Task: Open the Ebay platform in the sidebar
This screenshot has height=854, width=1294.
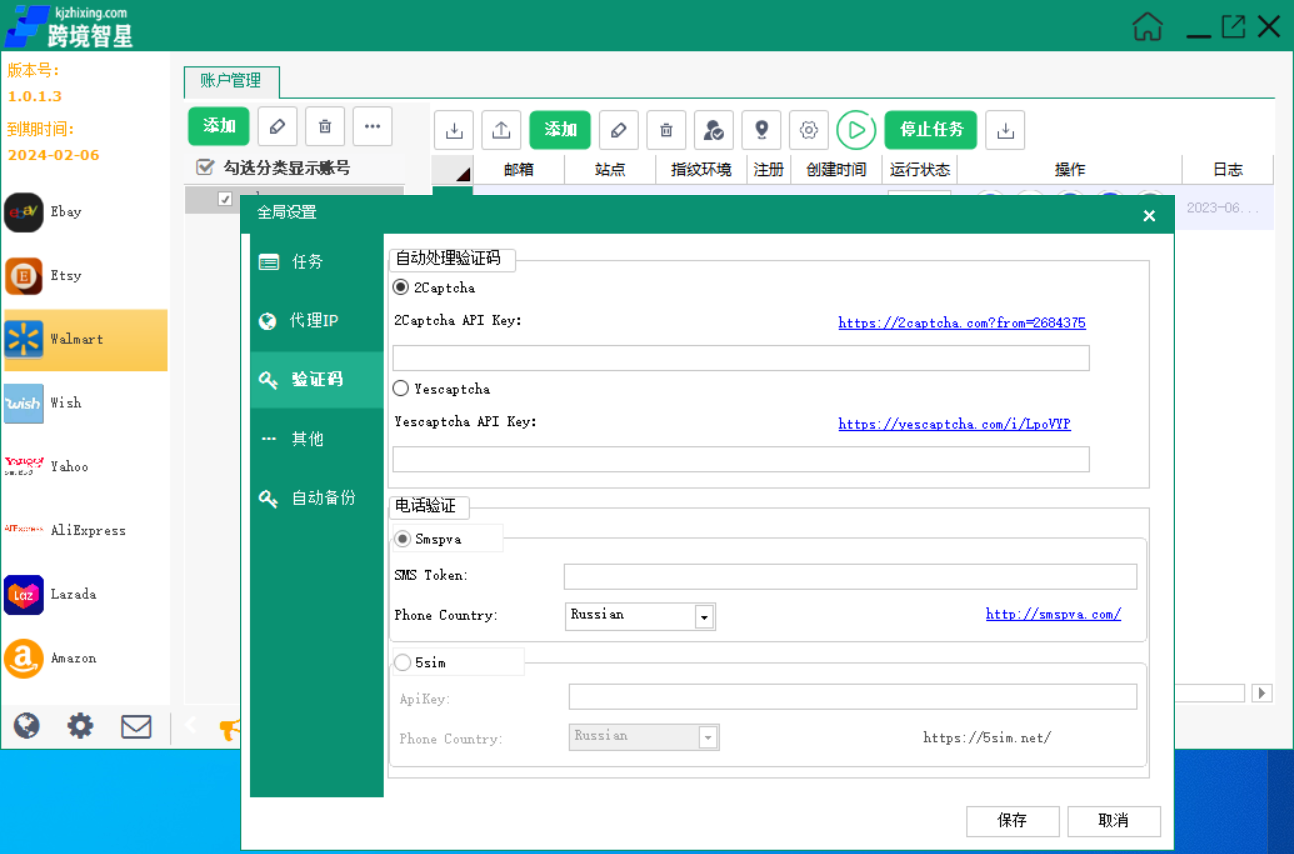Action: point(85,212)
